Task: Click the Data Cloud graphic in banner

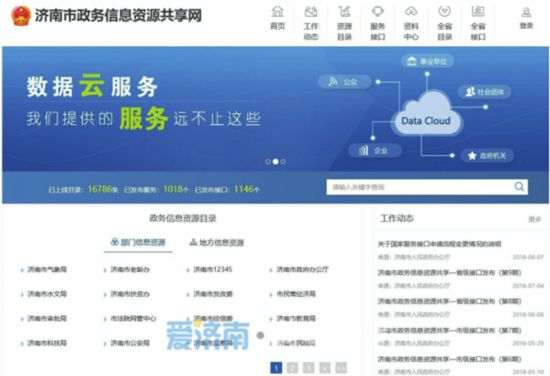Action: 426,114
